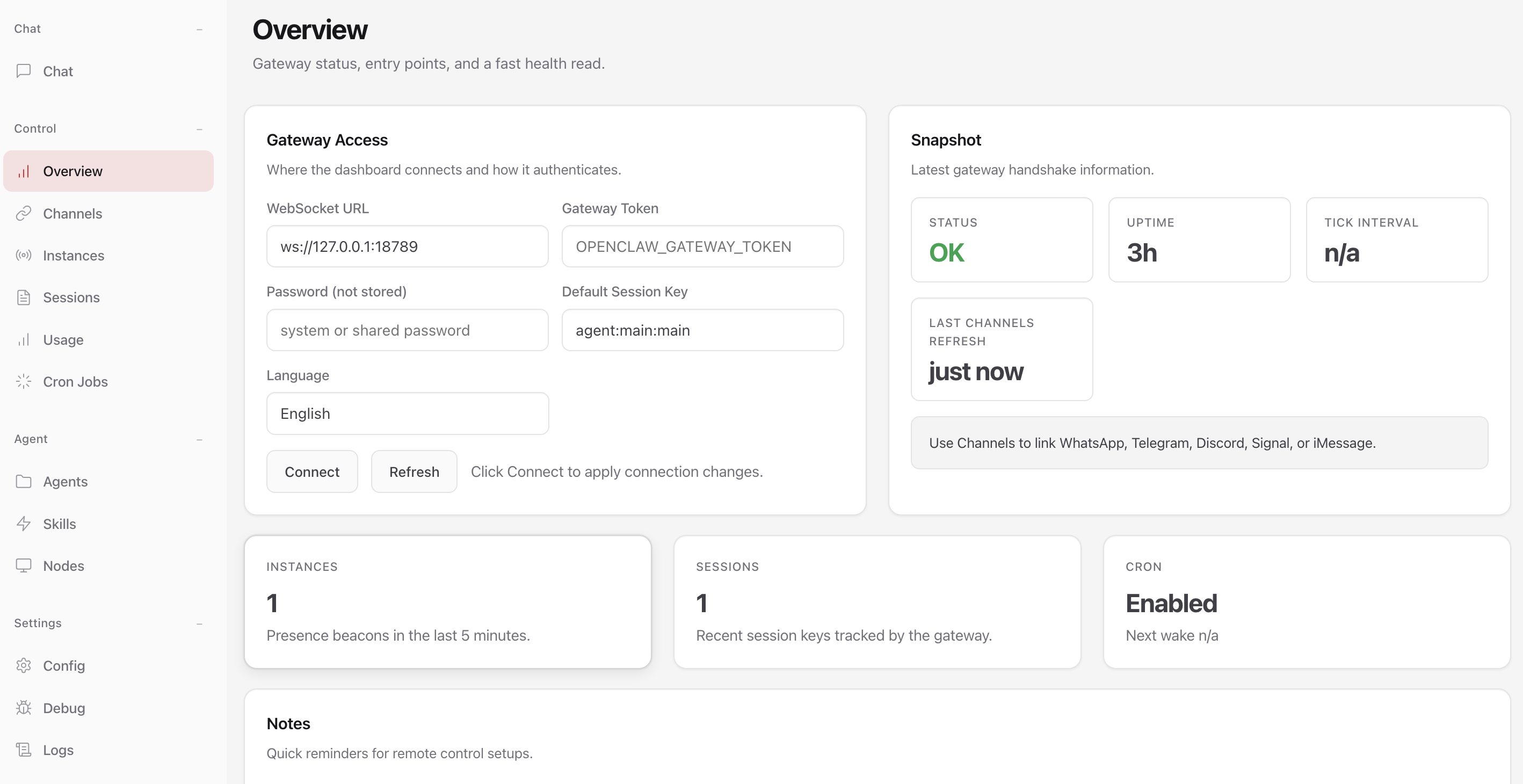The image size is (1523, 784).
Task: Open Skills via the lightning bolt icon
Action: 24,523
